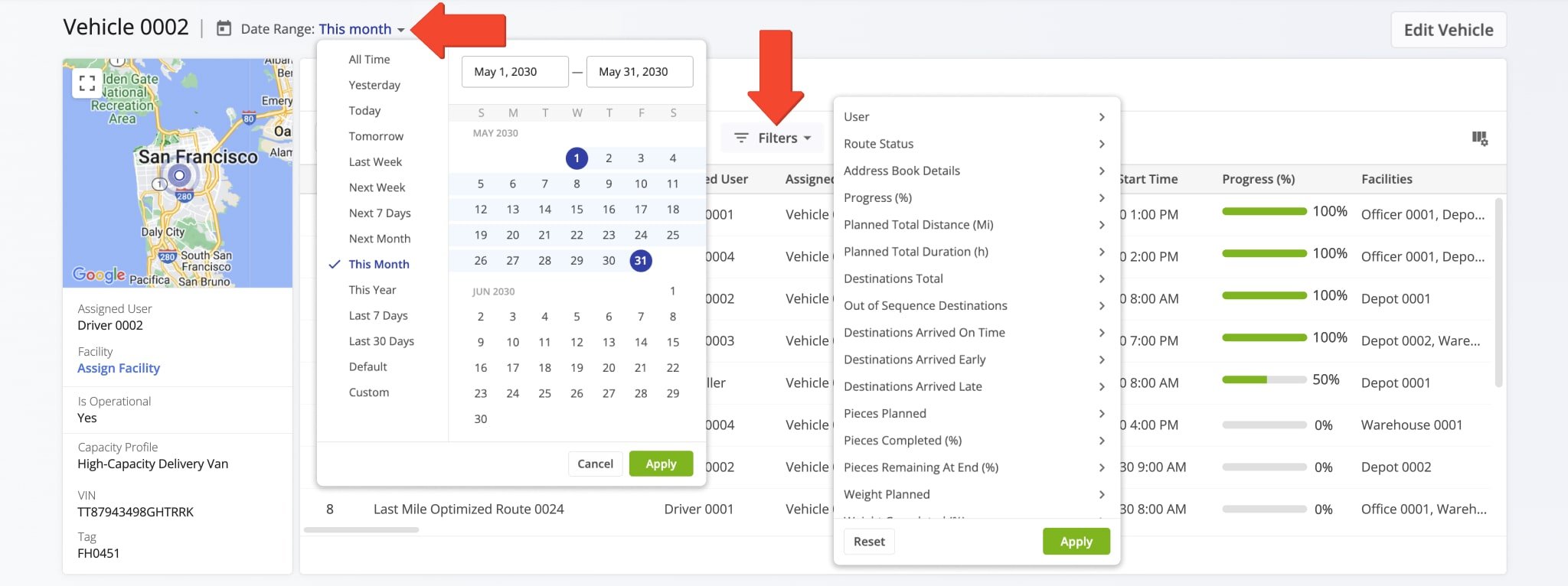This screenshot has width=1568, height=586.
Task: Pick June 30 in the calendar
Action: click(481, 419)
